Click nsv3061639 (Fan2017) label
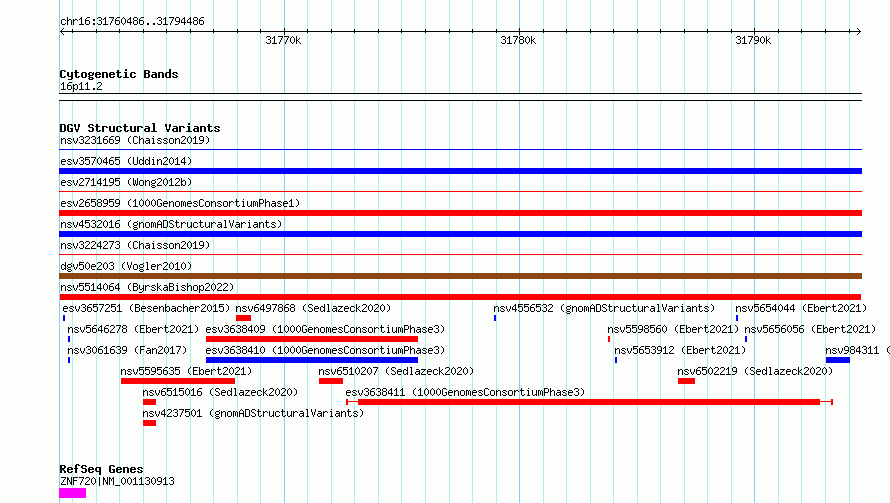This screenshot has width=890, height=503. (x=127, y=350)
